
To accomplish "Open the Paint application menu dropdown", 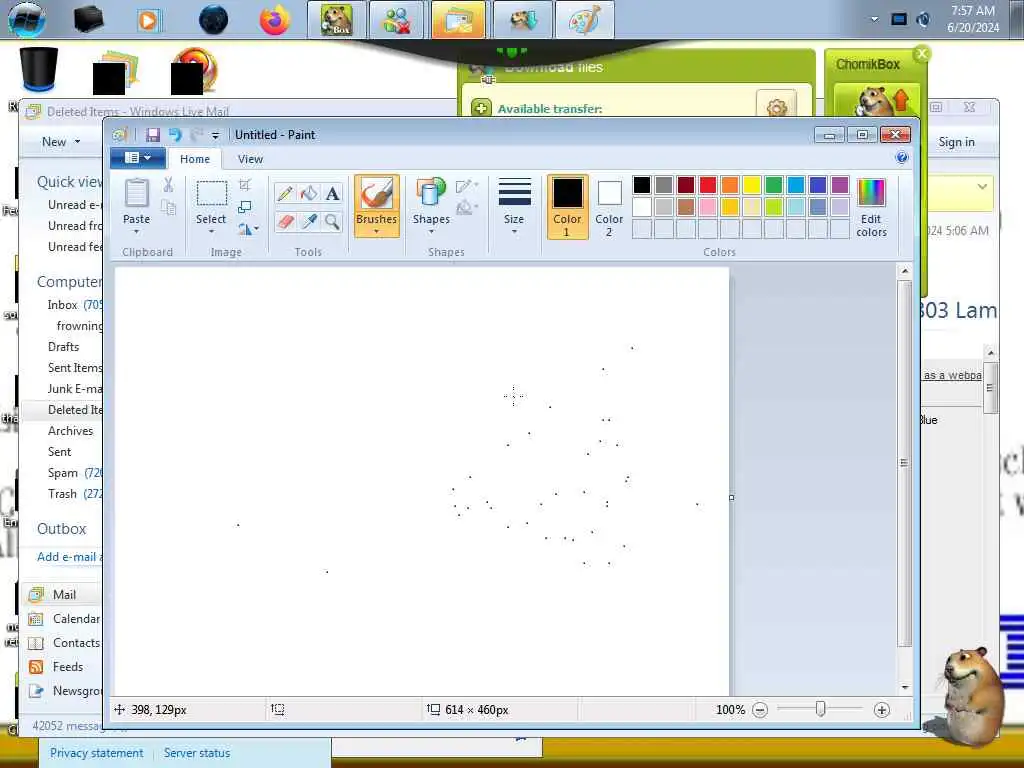I will click(138, 157).
